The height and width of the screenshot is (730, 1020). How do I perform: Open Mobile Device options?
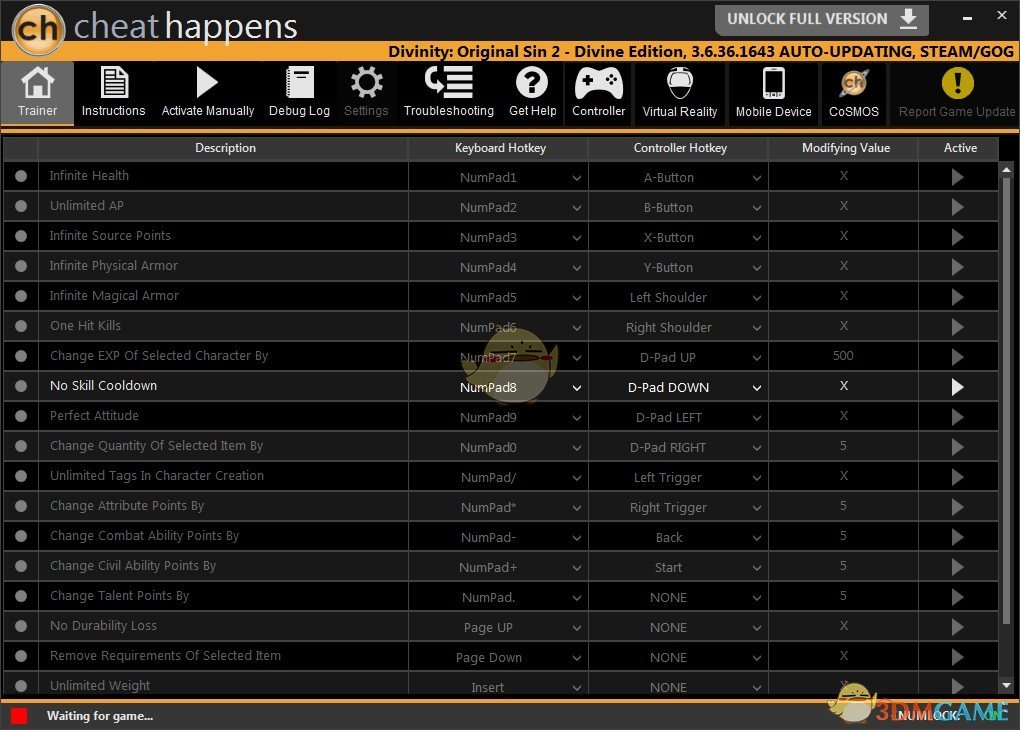click(773, 92)
